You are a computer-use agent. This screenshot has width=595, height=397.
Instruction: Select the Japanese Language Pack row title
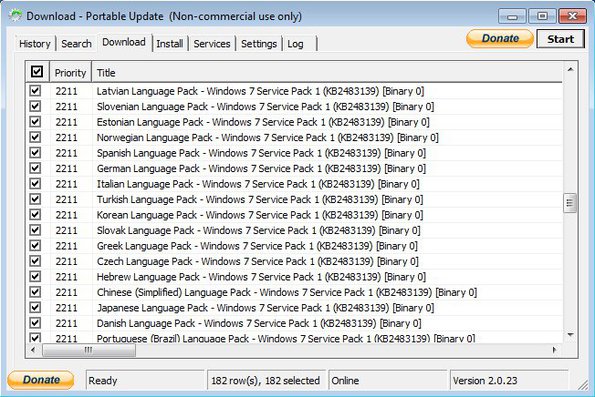[265, 308]
